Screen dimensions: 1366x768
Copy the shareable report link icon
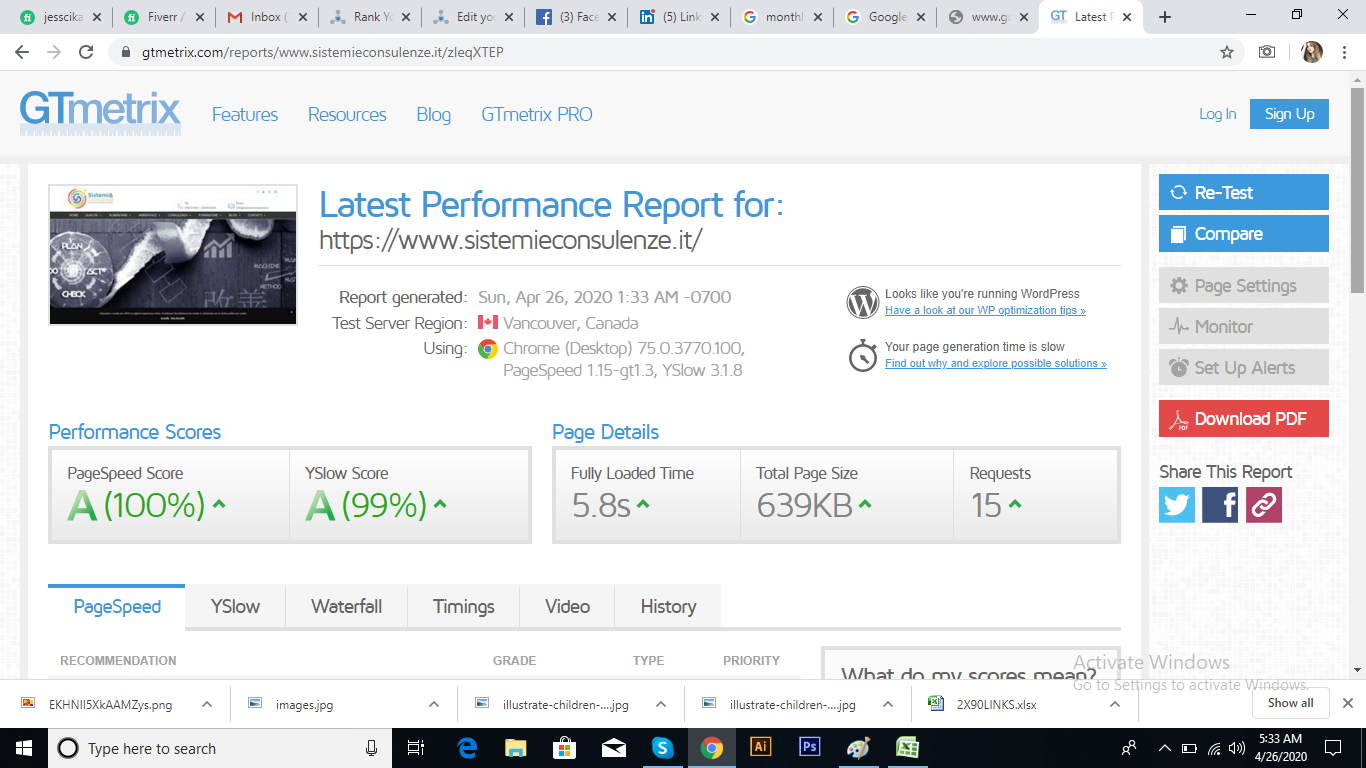[x=1263, y=505]
